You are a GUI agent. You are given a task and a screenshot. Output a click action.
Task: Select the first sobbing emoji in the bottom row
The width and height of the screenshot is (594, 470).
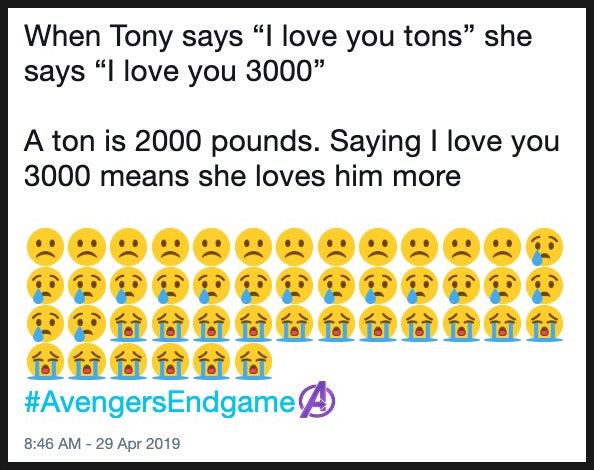click(45, 362)
